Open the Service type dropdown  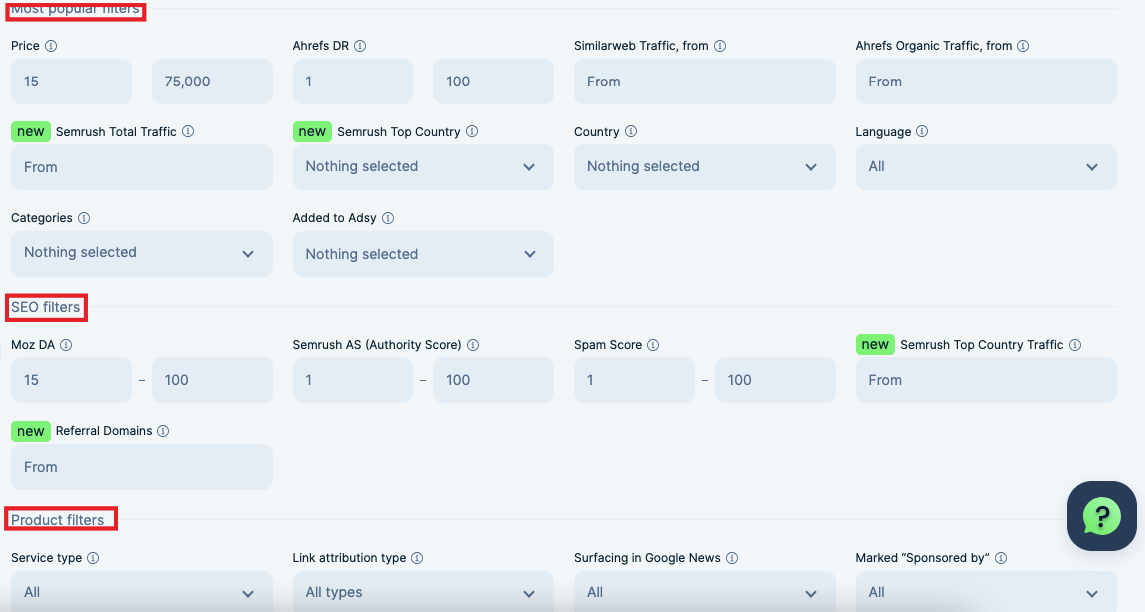coord(141,591)
